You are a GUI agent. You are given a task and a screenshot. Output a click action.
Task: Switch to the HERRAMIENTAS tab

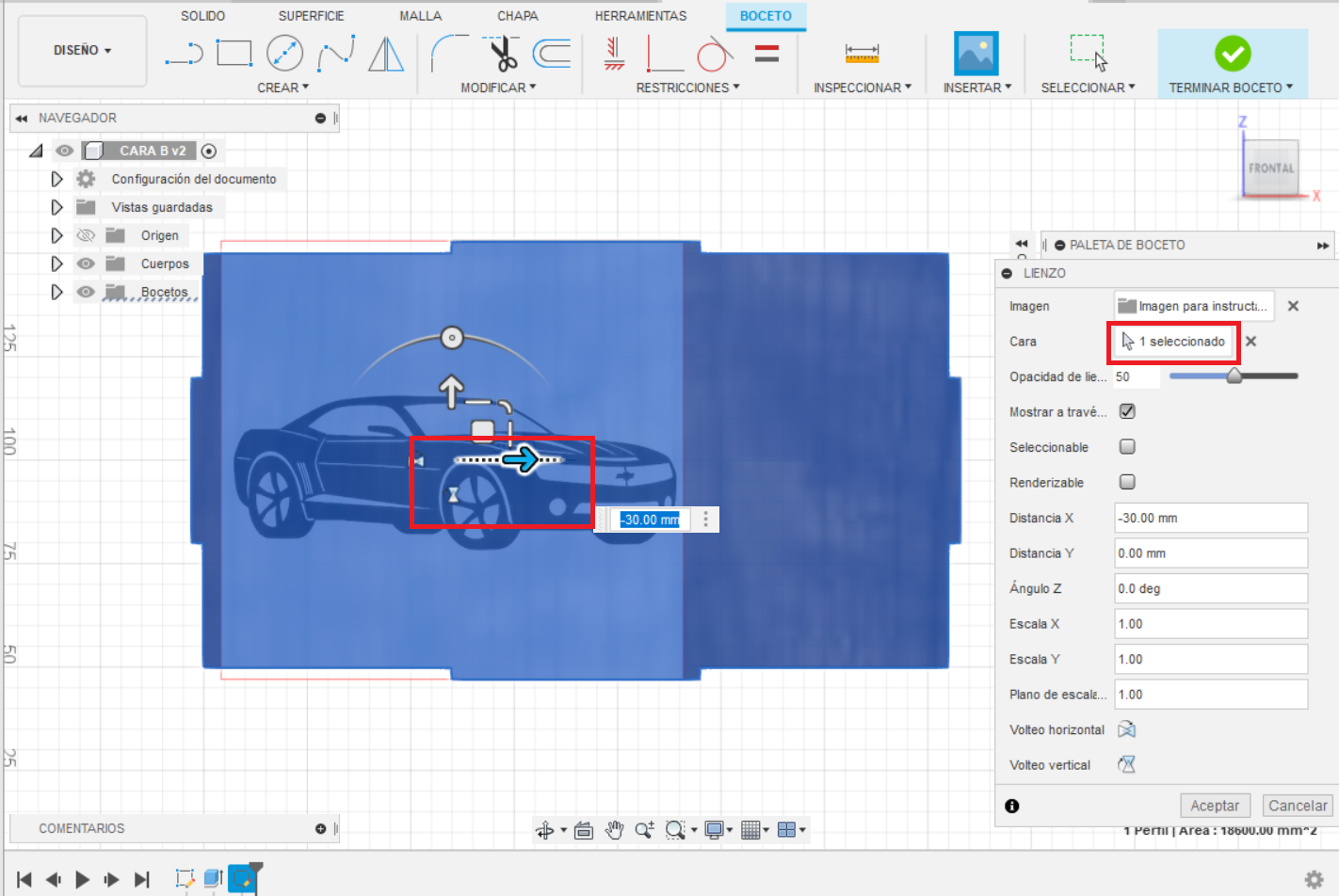(640, 16)
